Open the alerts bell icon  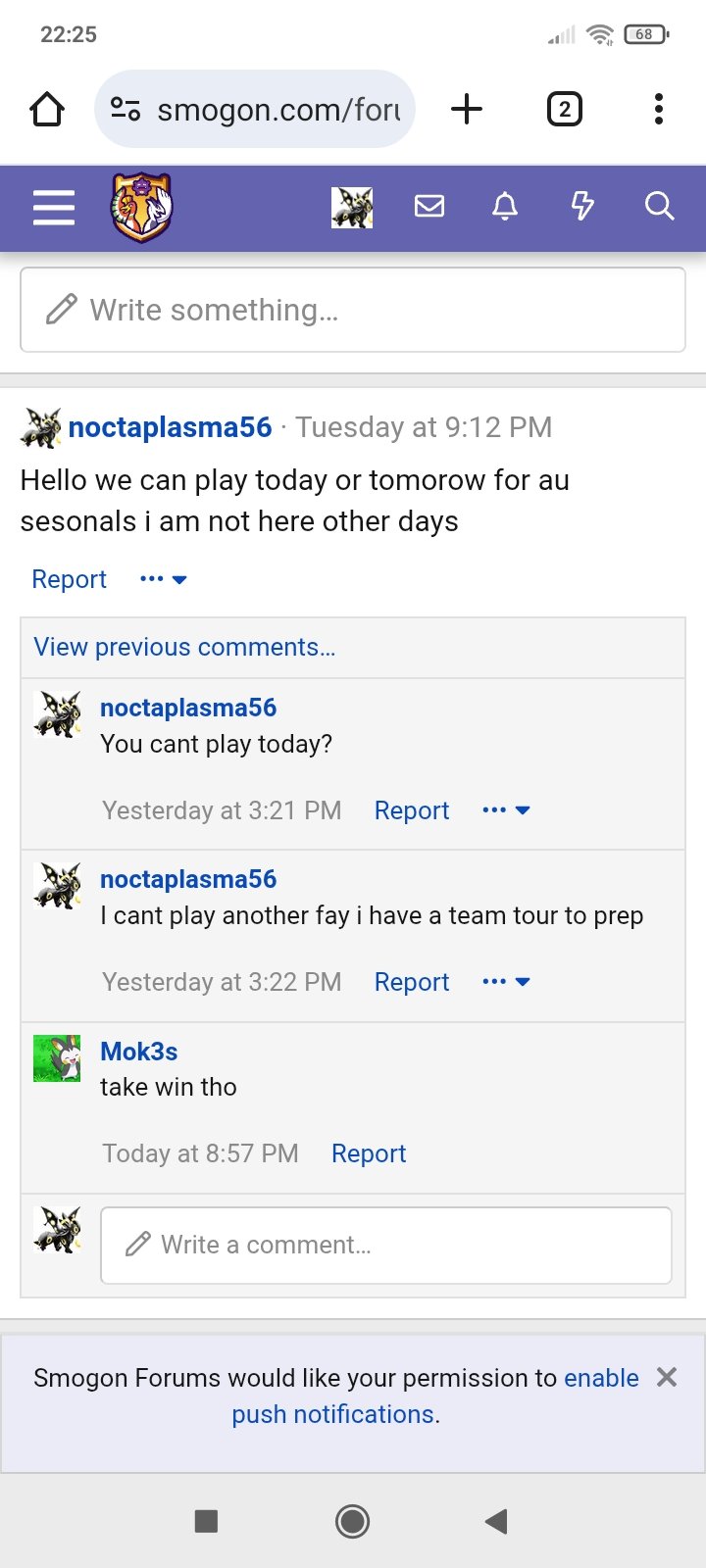(x=505, y=206)
